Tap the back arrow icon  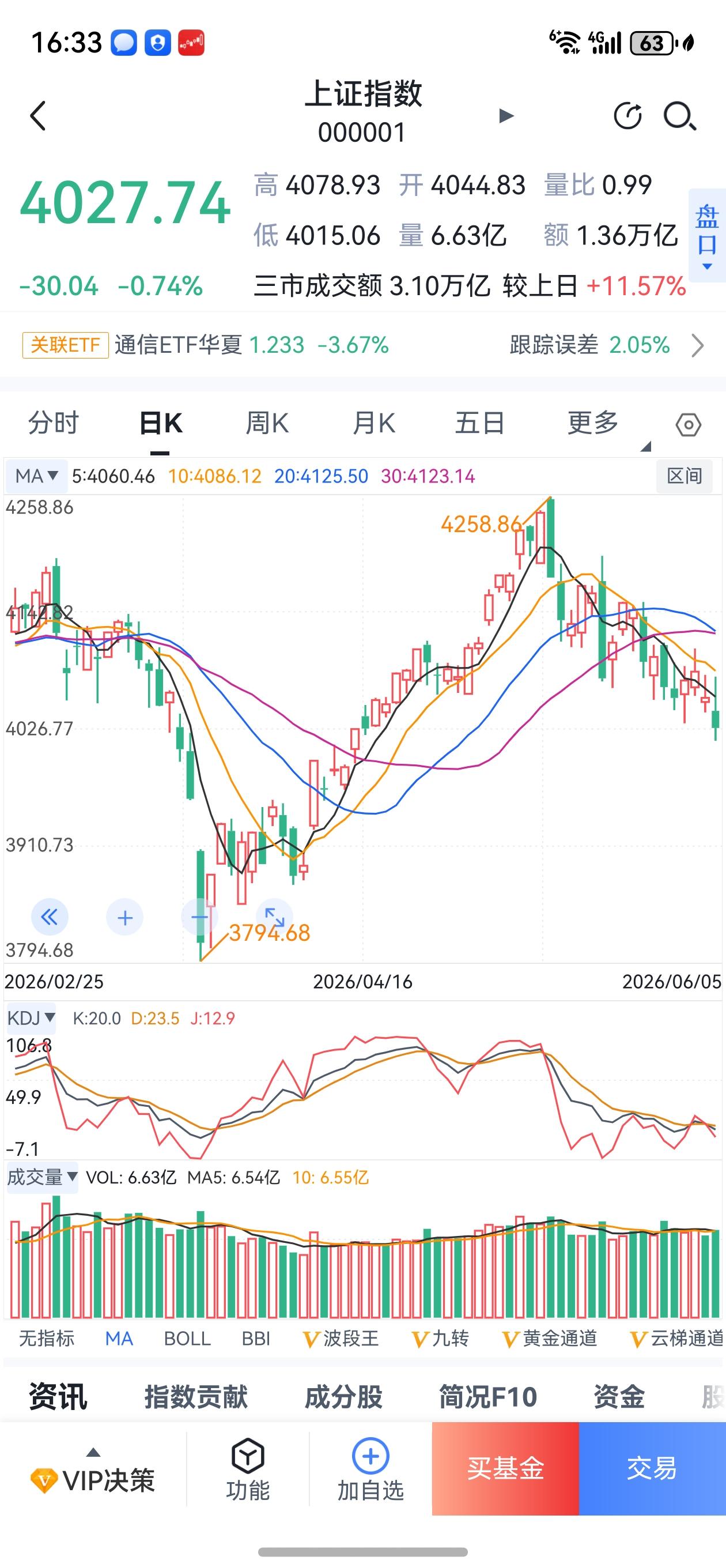click(x=37, y=116)
